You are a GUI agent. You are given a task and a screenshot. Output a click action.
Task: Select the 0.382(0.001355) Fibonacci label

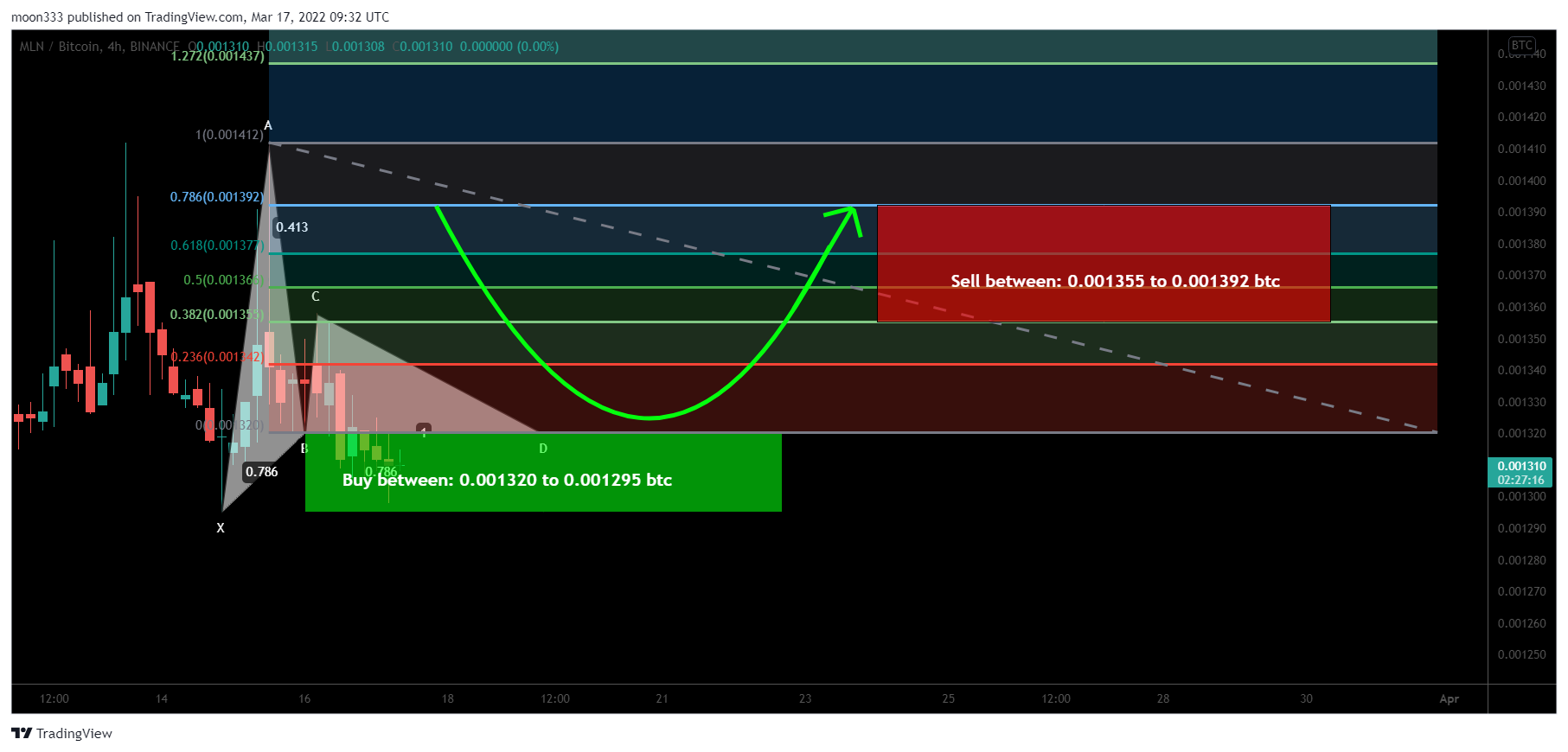coord(217,315)
